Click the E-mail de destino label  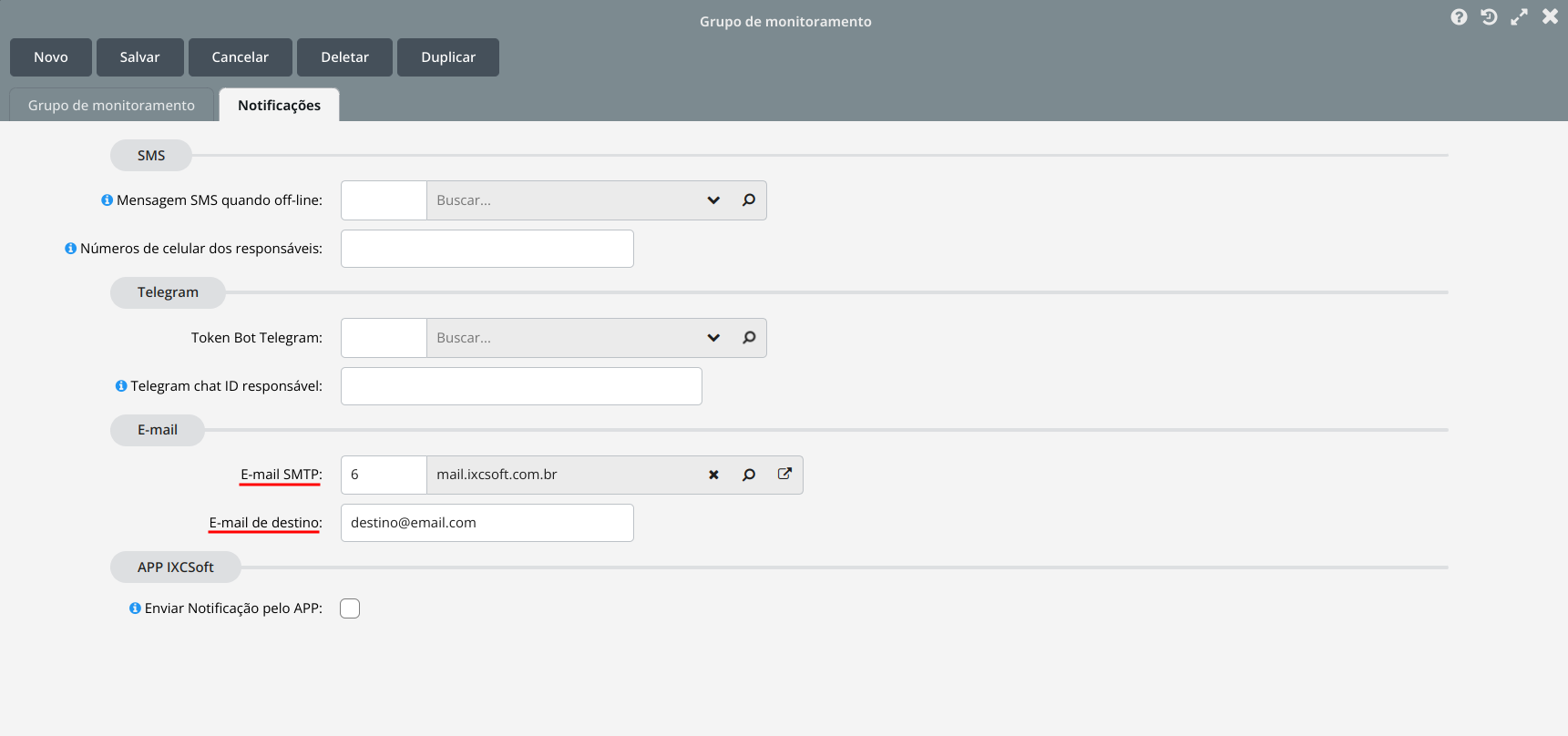point(265,523)
